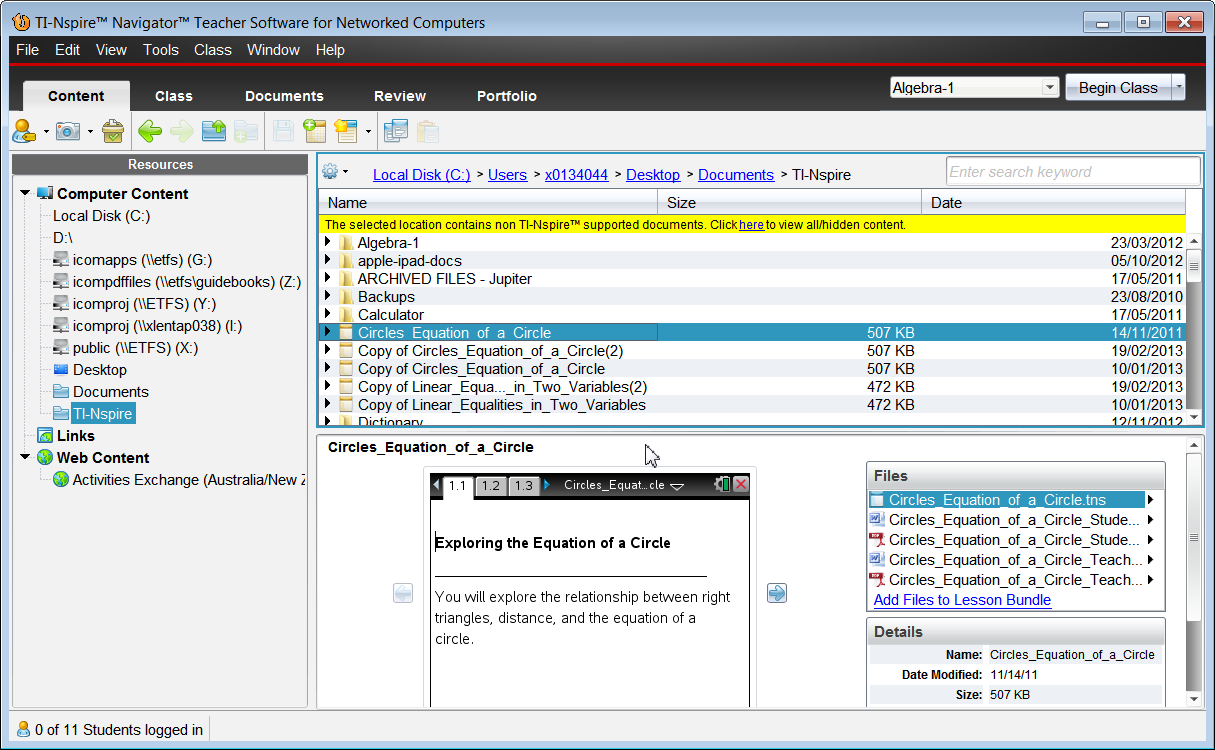Click Add Files to Lesson Bundle link
Viewport: 1215px width, 750px height.
[x=962, y=600]
